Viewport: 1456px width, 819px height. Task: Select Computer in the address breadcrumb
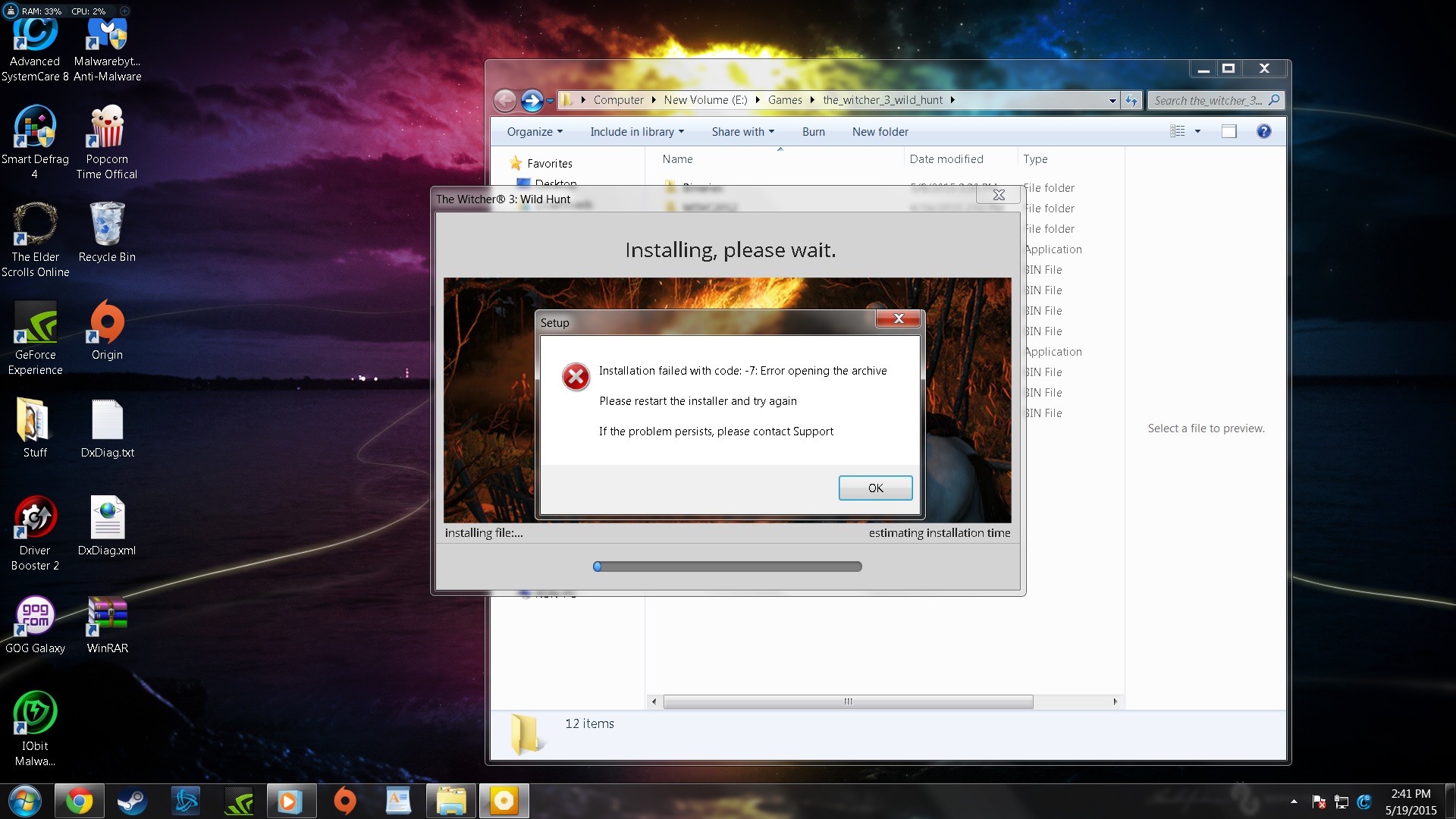pyautogui.click(x=618, y=100)
